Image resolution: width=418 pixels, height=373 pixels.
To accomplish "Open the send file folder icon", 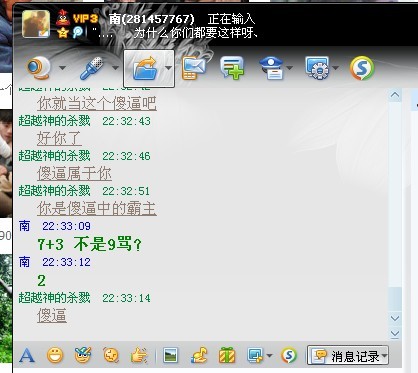I will [145, 68].
